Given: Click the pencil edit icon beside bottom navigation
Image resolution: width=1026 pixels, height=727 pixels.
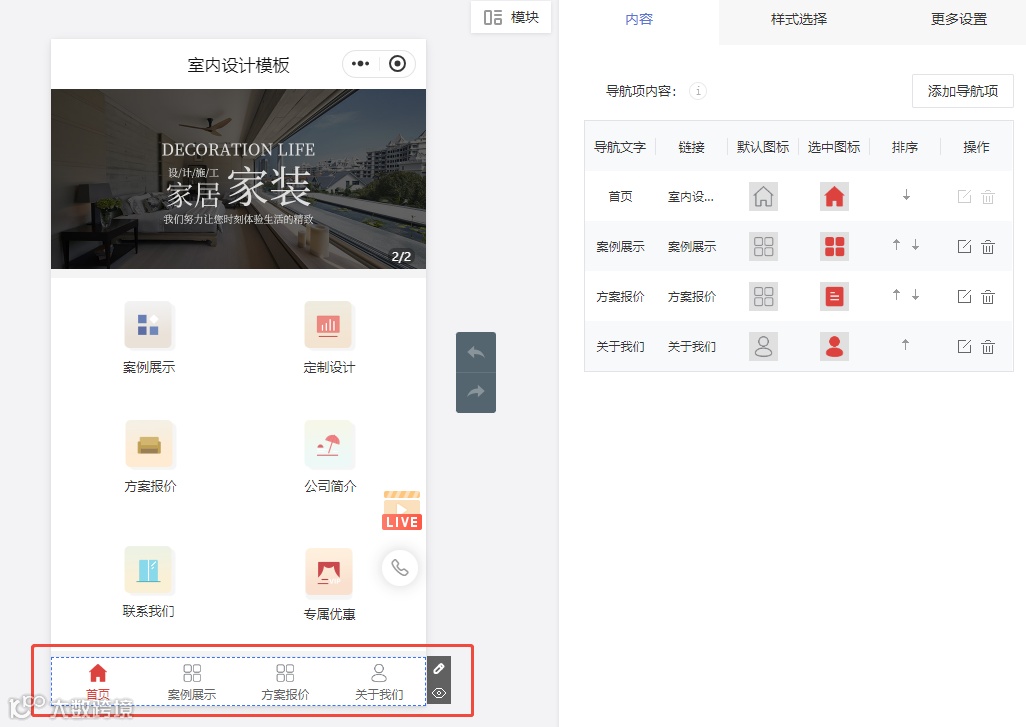Looking at the screenshot, I should pos(439,668).
